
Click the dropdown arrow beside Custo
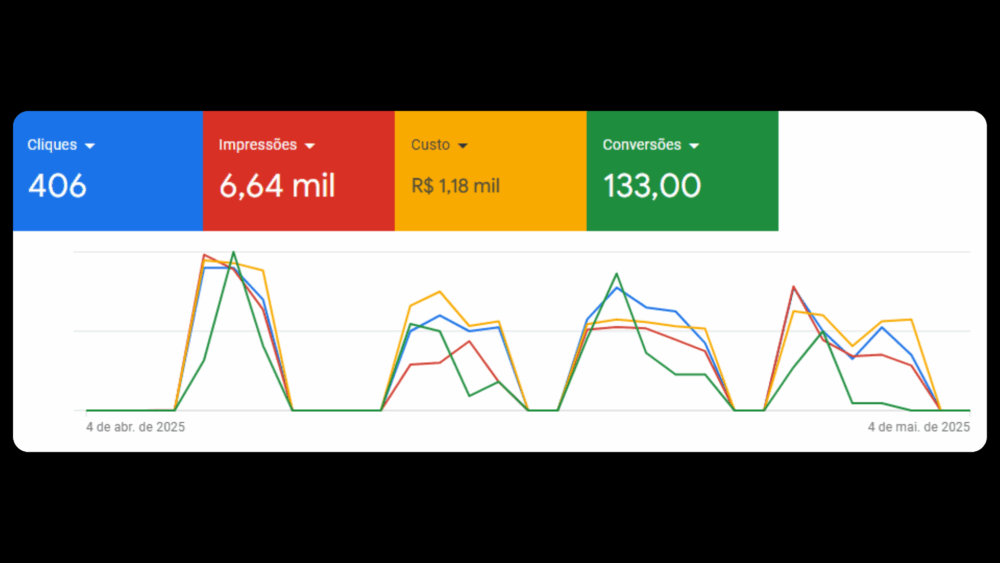462,146
